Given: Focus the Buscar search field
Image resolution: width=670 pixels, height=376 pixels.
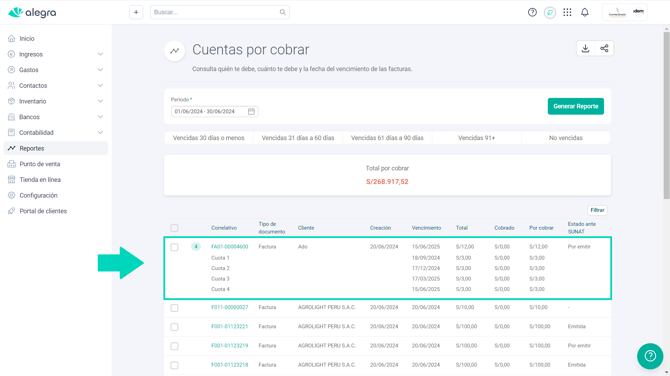Looking at the screenshot, I should click(220, 12).
